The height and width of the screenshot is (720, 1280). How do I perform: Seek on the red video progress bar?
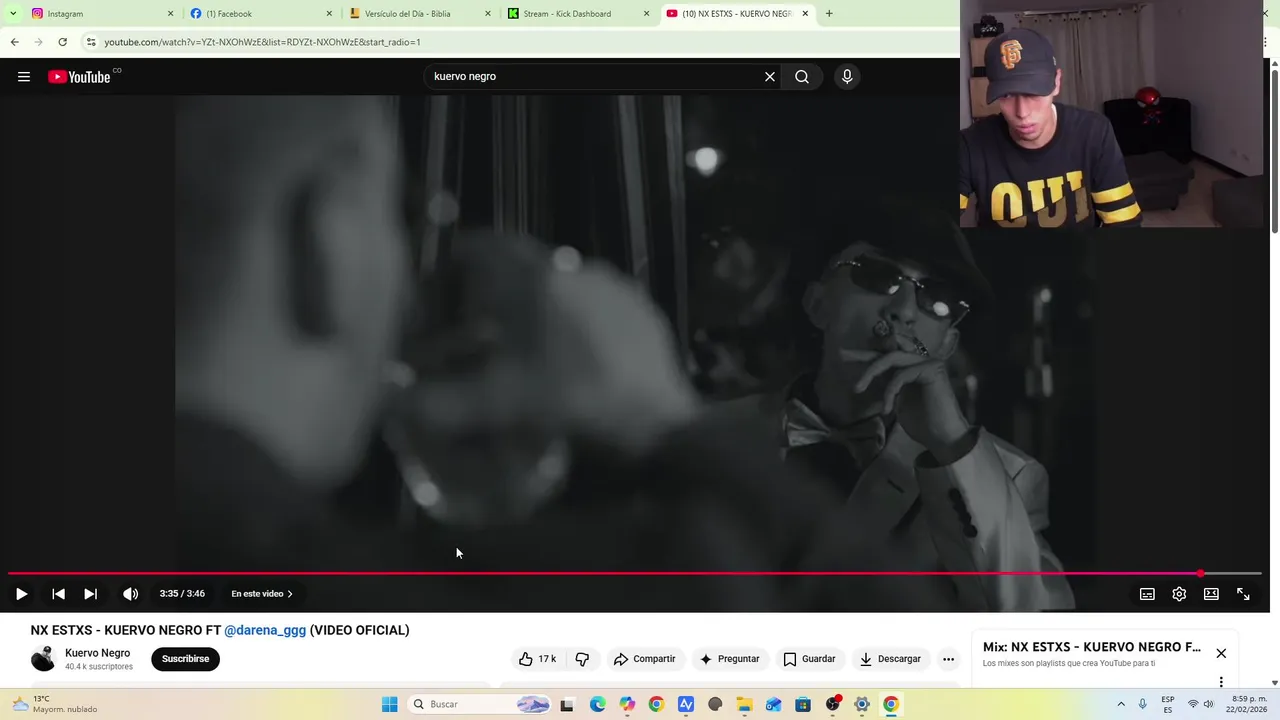tap(634, 574)
